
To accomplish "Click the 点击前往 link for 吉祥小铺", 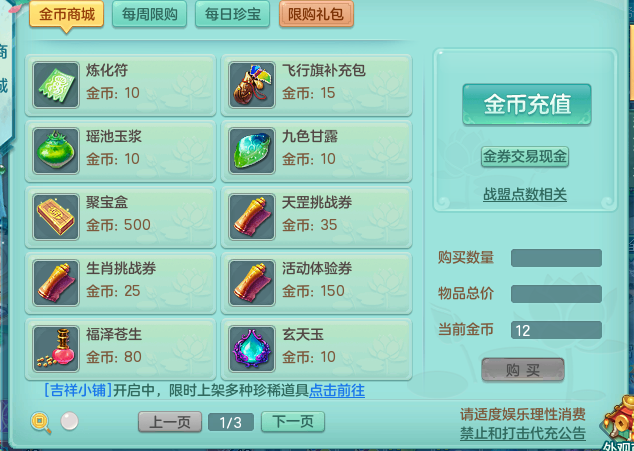I will (337, 390).
